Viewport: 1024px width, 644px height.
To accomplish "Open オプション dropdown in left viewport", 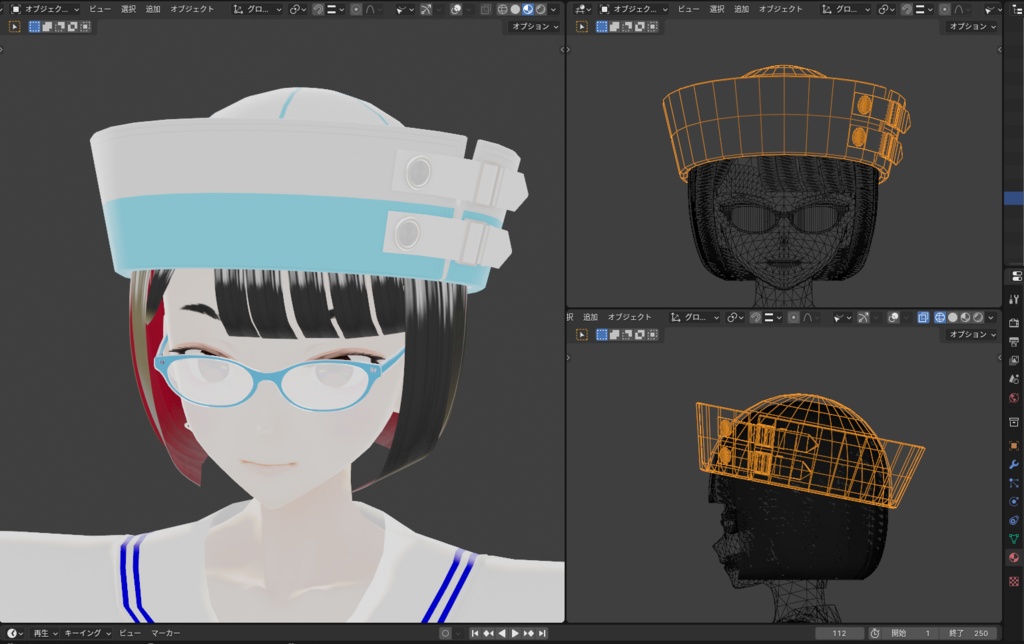I will pyautogui.click(x=535, y=27).
